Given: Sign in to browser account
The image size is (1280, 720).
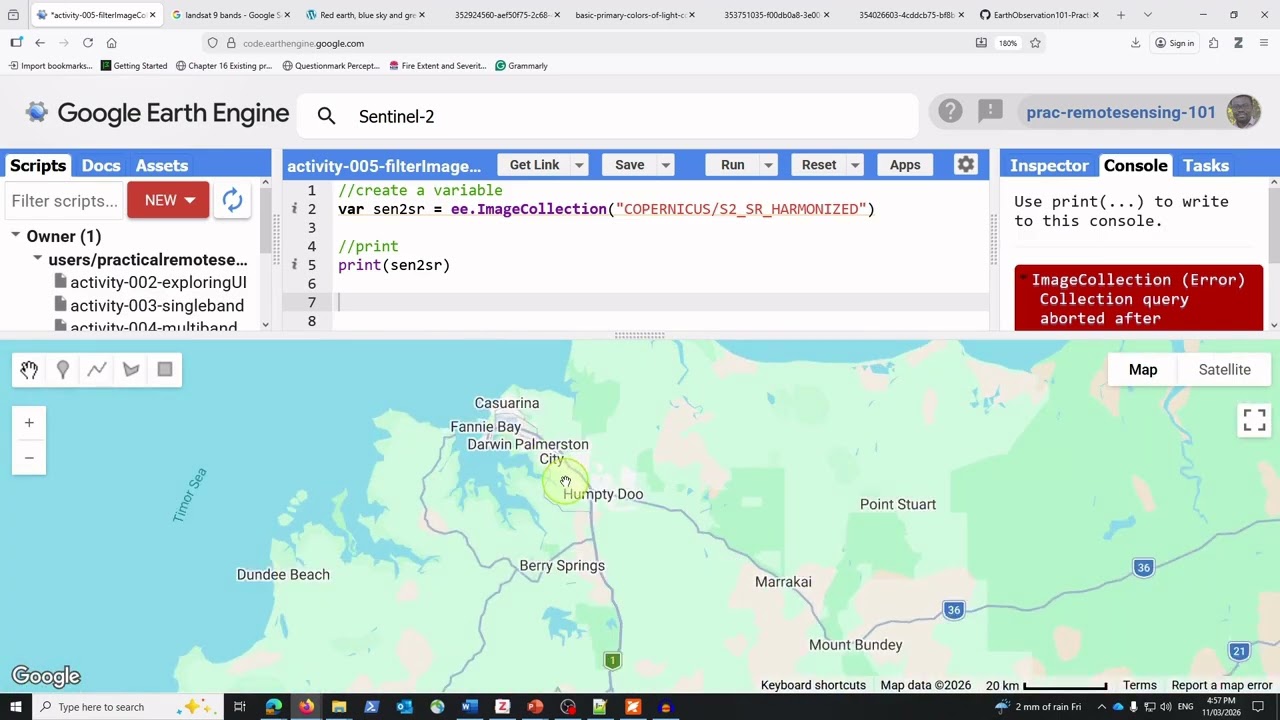Looking at the screenshot, I should click(1174, 43).
